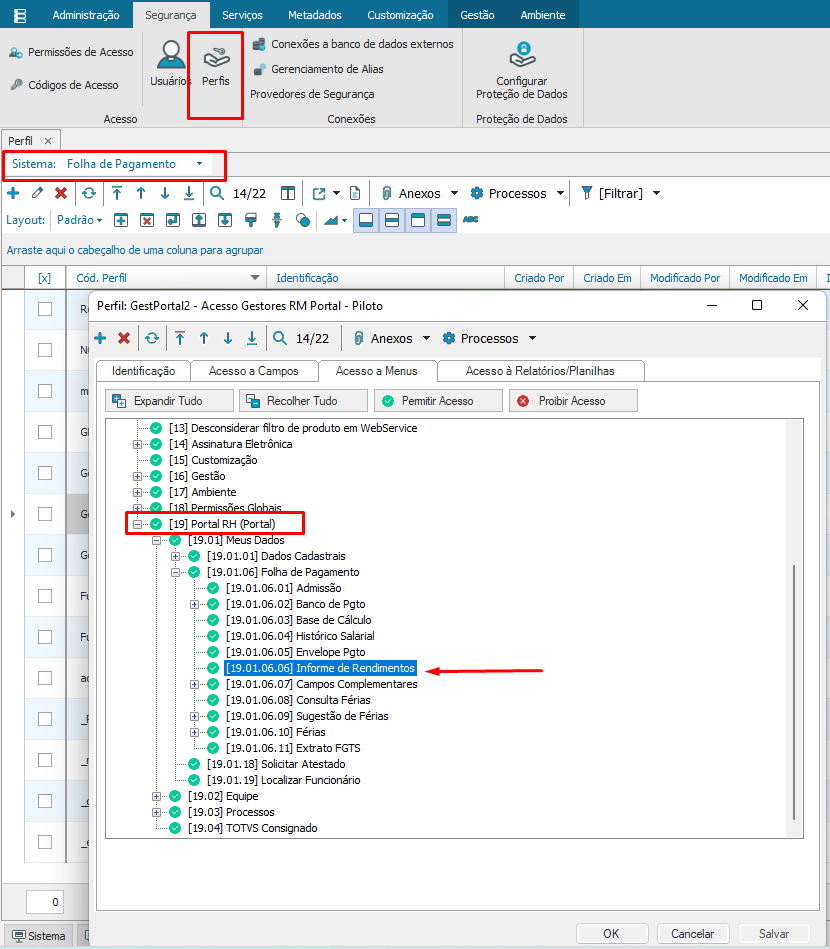
Task: Click the chart icon in layout toolbar
Action: coord(331,220)
